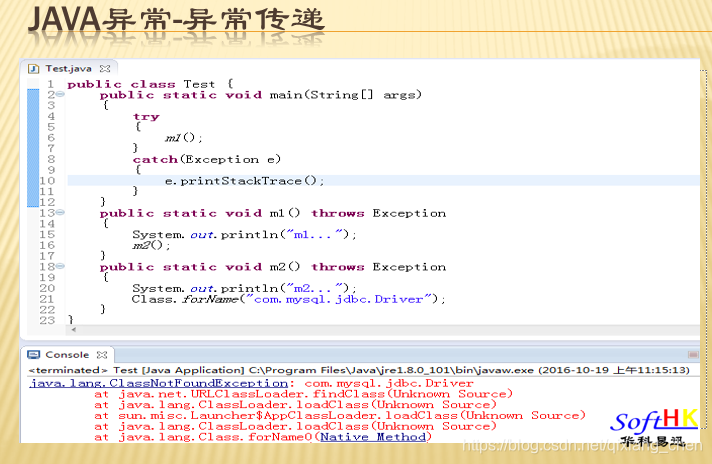Collapse the m1 method fold at line 13
Viewport: 712px width, 464px height.
(60, 212)
